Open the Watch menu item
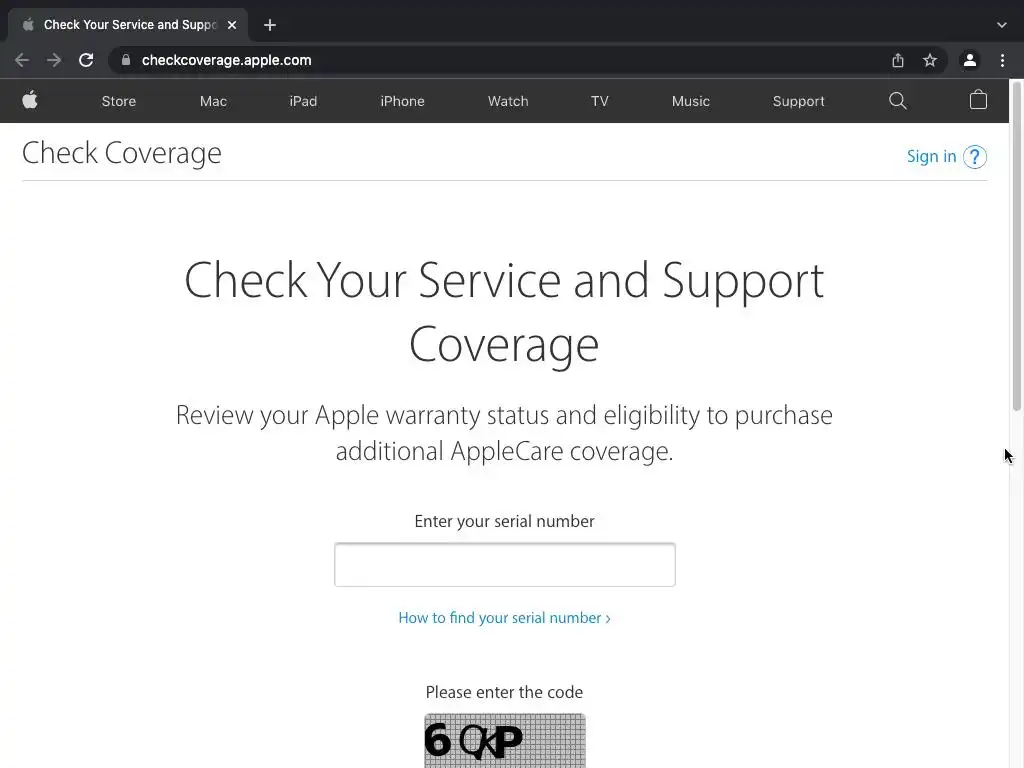 coord(508,101)
